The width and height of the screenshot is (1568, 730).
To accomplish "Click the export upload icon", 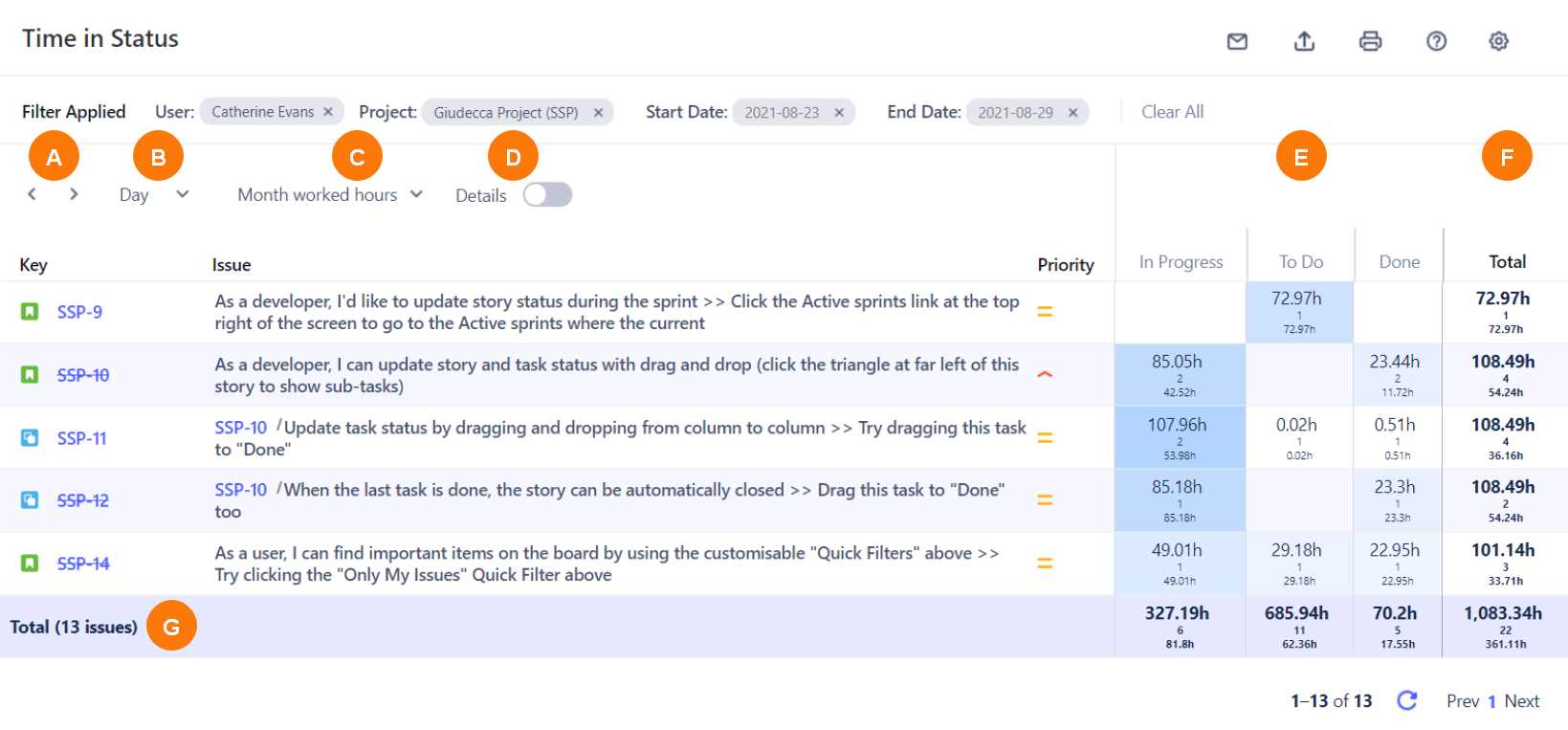I will 1304,41.
